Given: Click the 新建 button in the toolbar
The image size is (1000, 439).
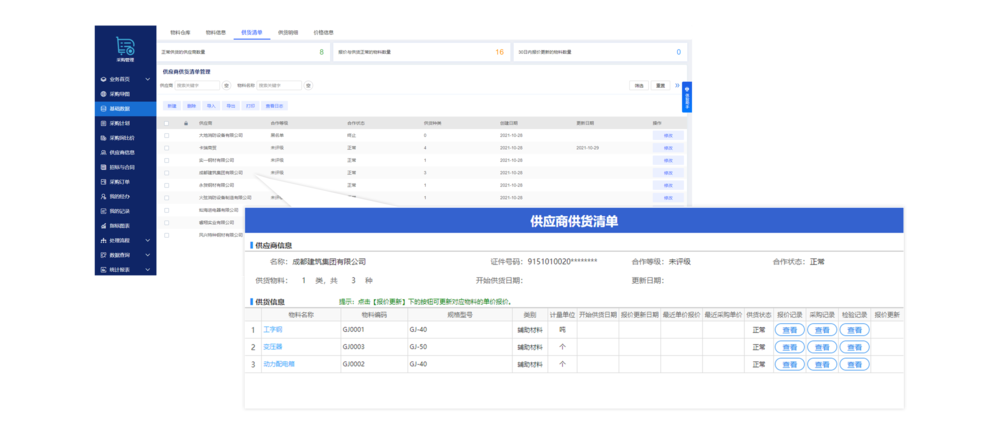Looking at the screenshot, I should pyautogui.click(x=172, y=105).
